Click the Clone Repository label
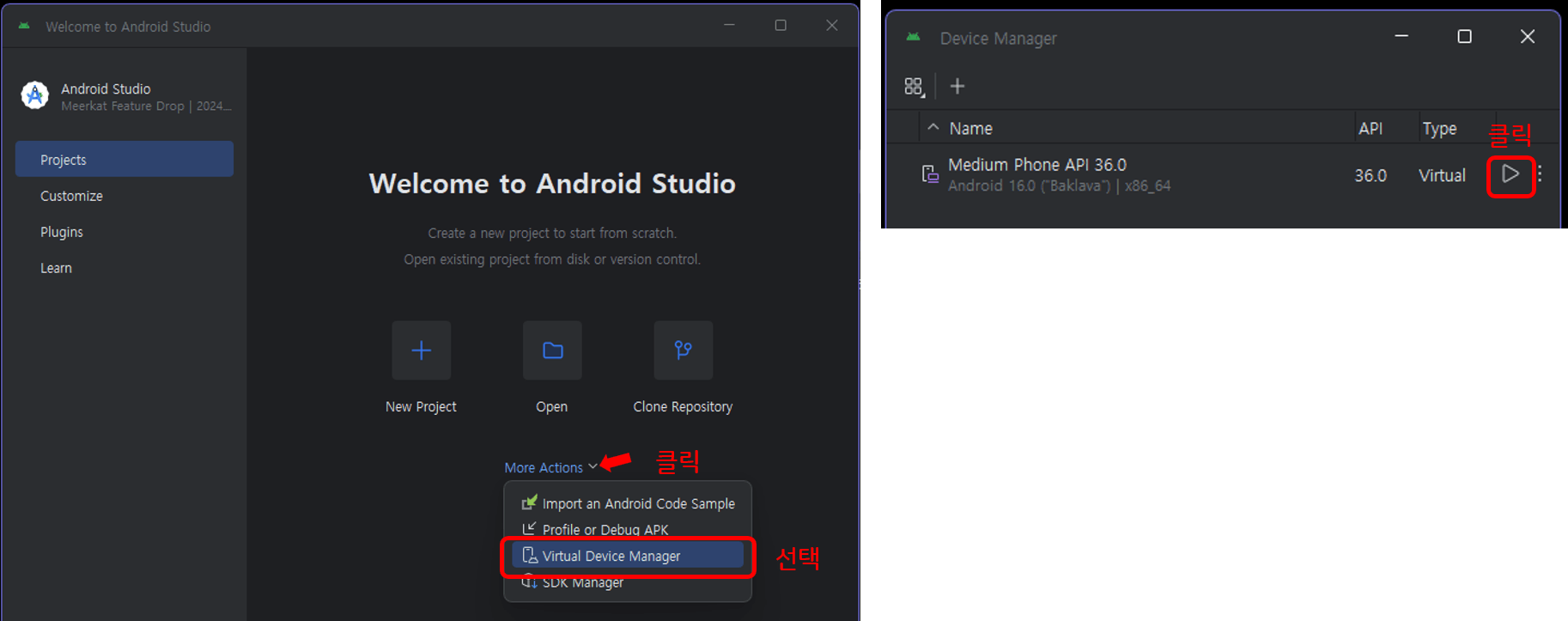1568x621 pixels. 683,406
